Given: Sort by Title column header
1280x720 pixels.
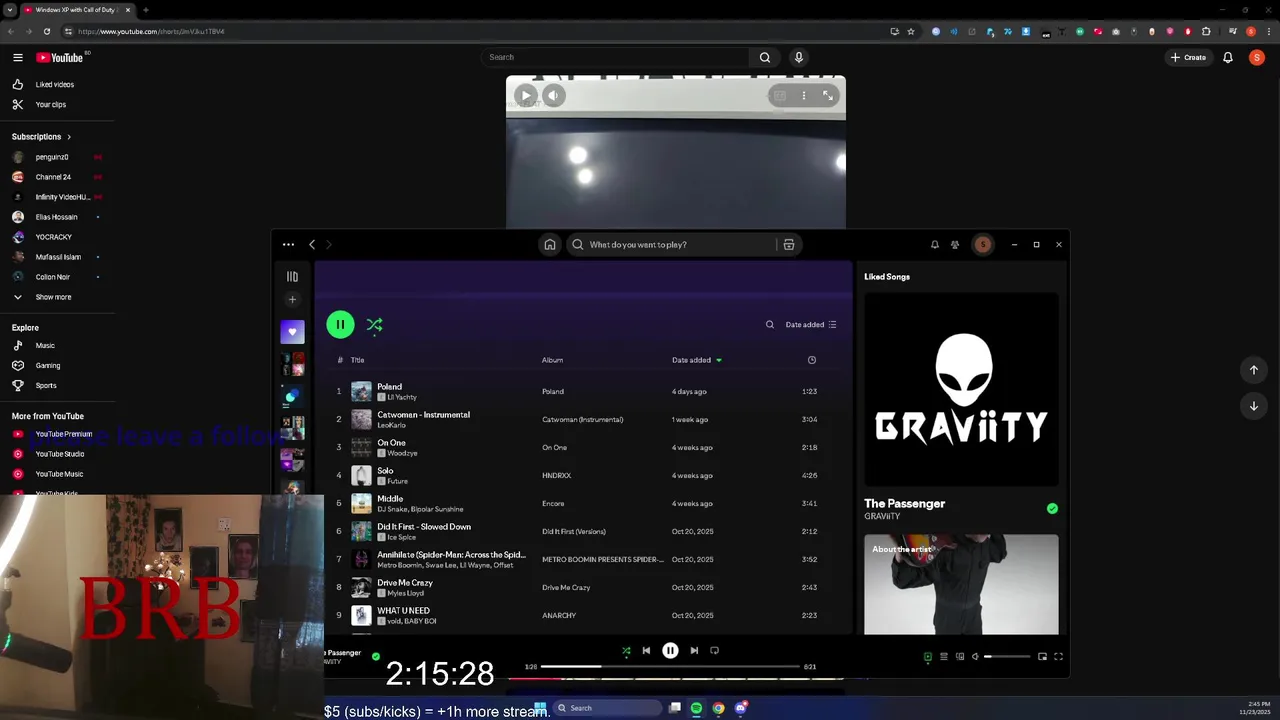Looking at the screenshot, I should point(357,360).
